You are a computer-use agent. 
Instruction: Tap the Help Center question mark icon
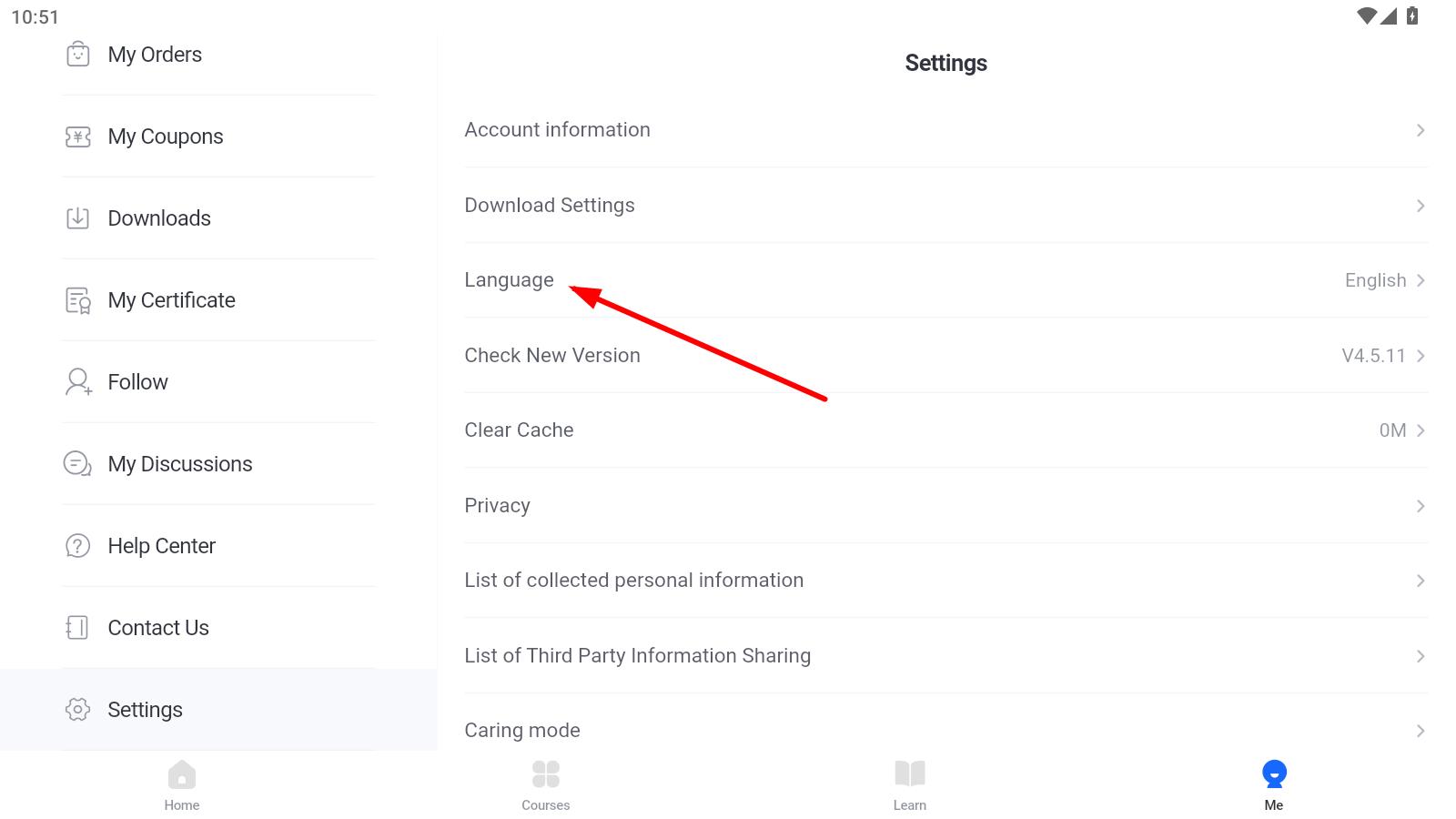click(78, 546)
